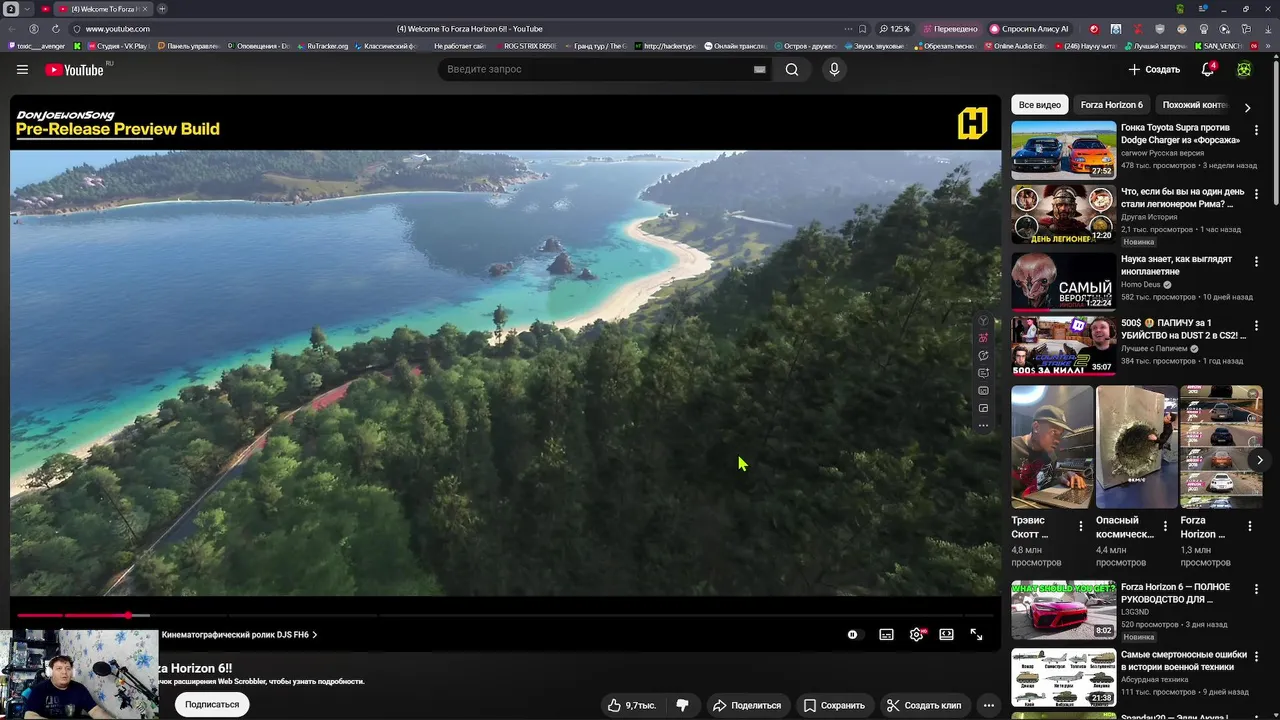Click the picture-in-picture icon in side panel
The height and width of the screenshot is (720, 1280).
[983, 408]
